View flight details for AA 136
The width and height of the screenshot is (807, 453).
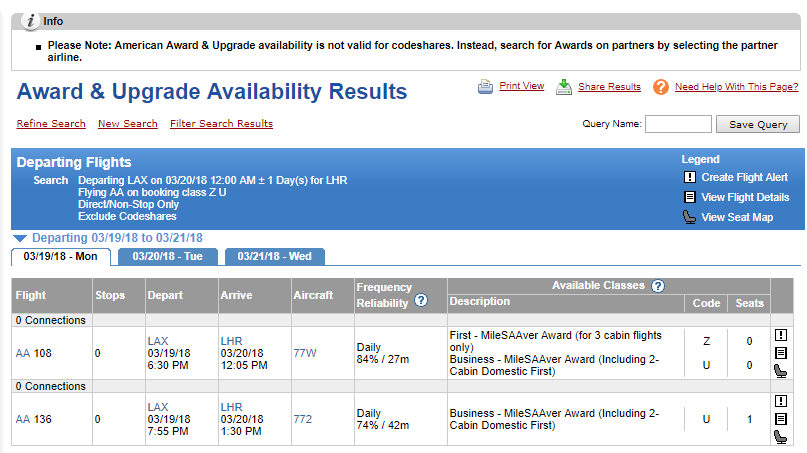point(780,419)
